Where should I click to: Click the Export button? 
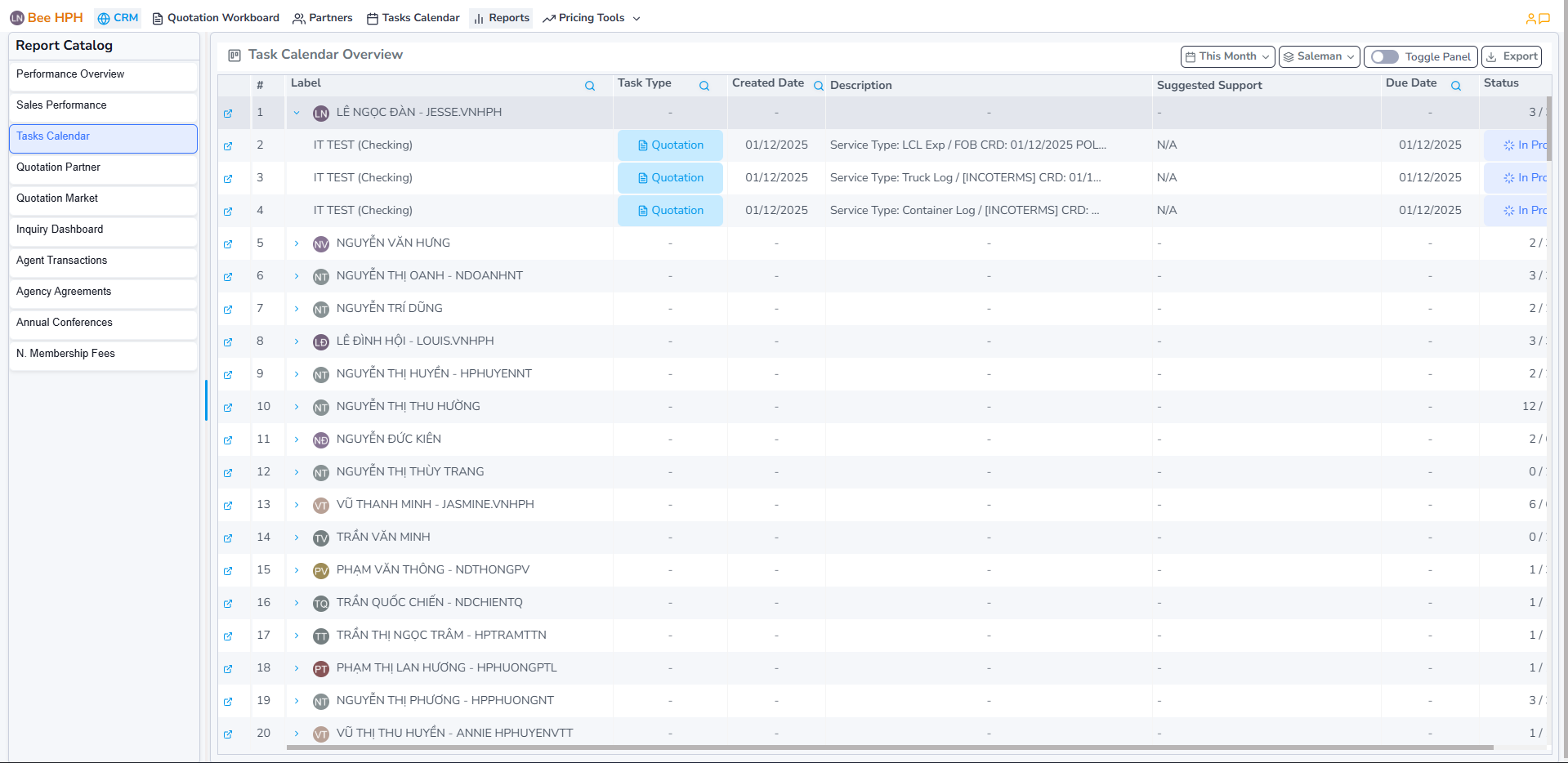point(1511,56)
